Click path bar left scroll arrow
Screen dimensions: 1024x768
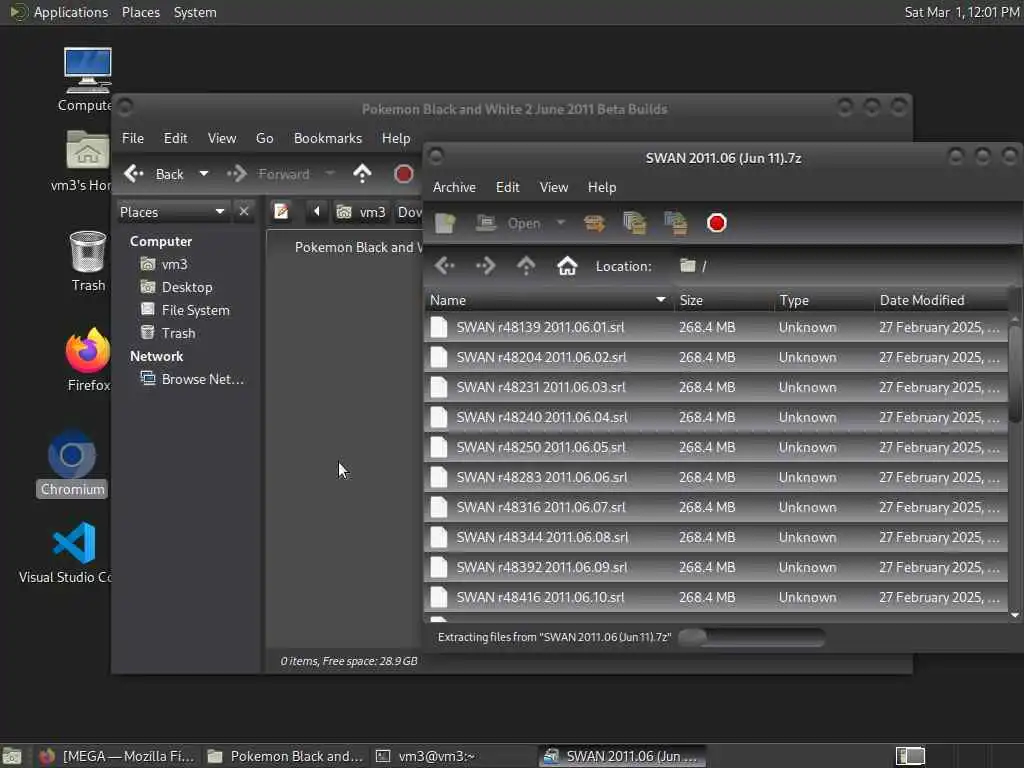point(317,212)
